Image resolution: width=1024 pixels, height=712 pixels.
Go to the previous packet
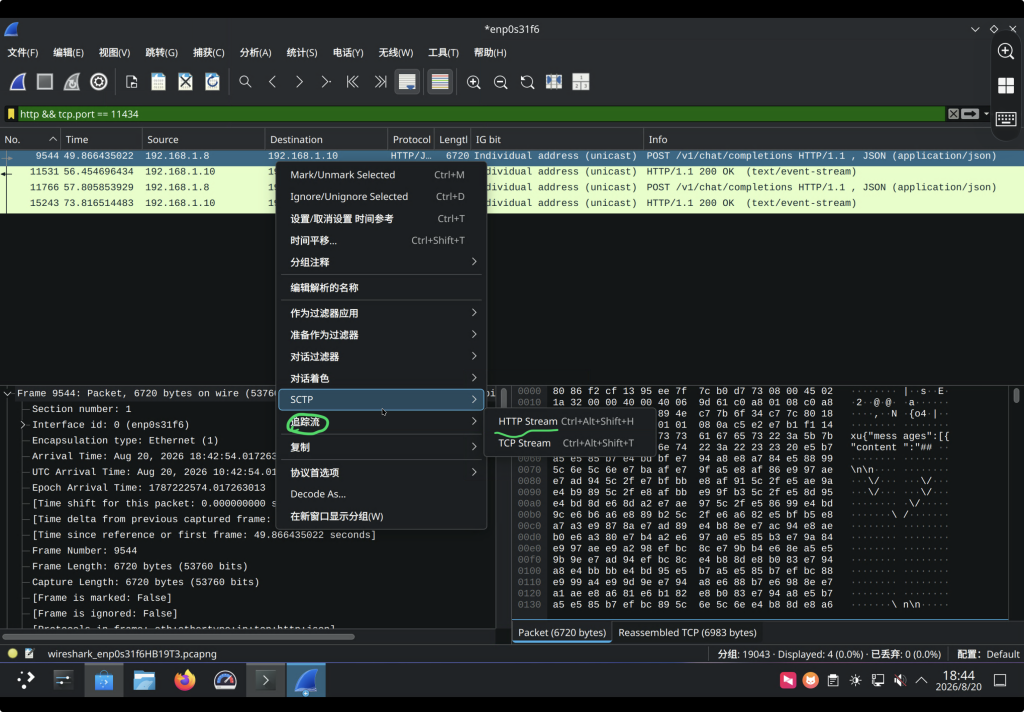point(272,82)
